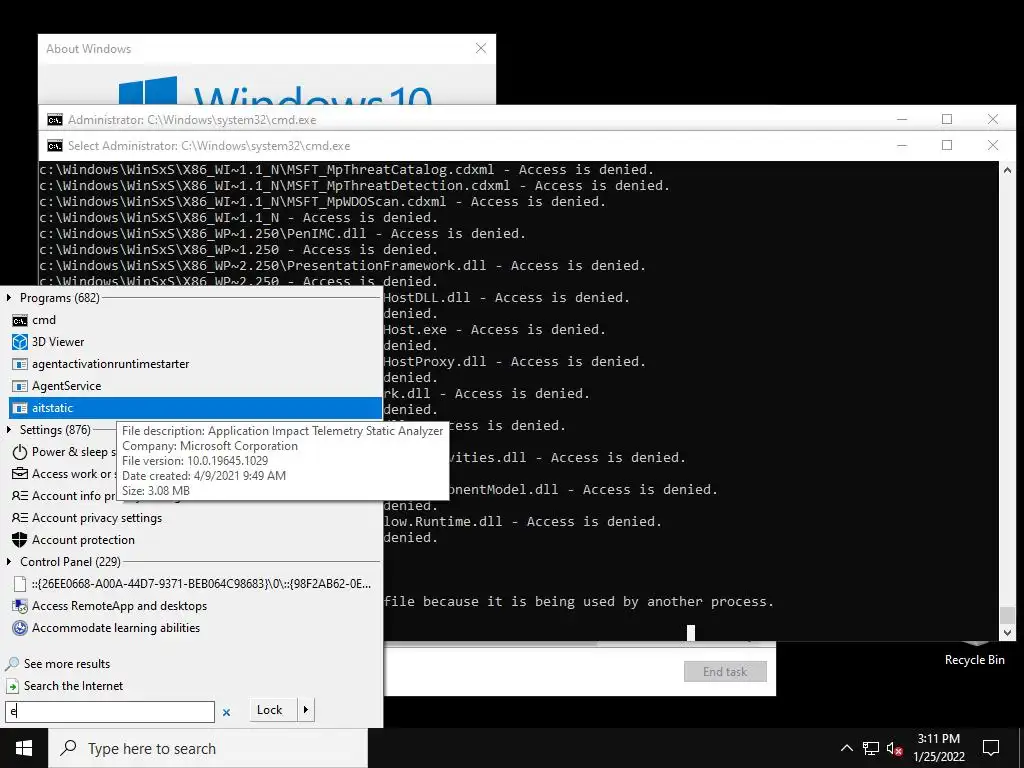The width and height of the screenshot is (1024, 768).
Task: Show hidden system tray icons
Action: coord(846,748)
